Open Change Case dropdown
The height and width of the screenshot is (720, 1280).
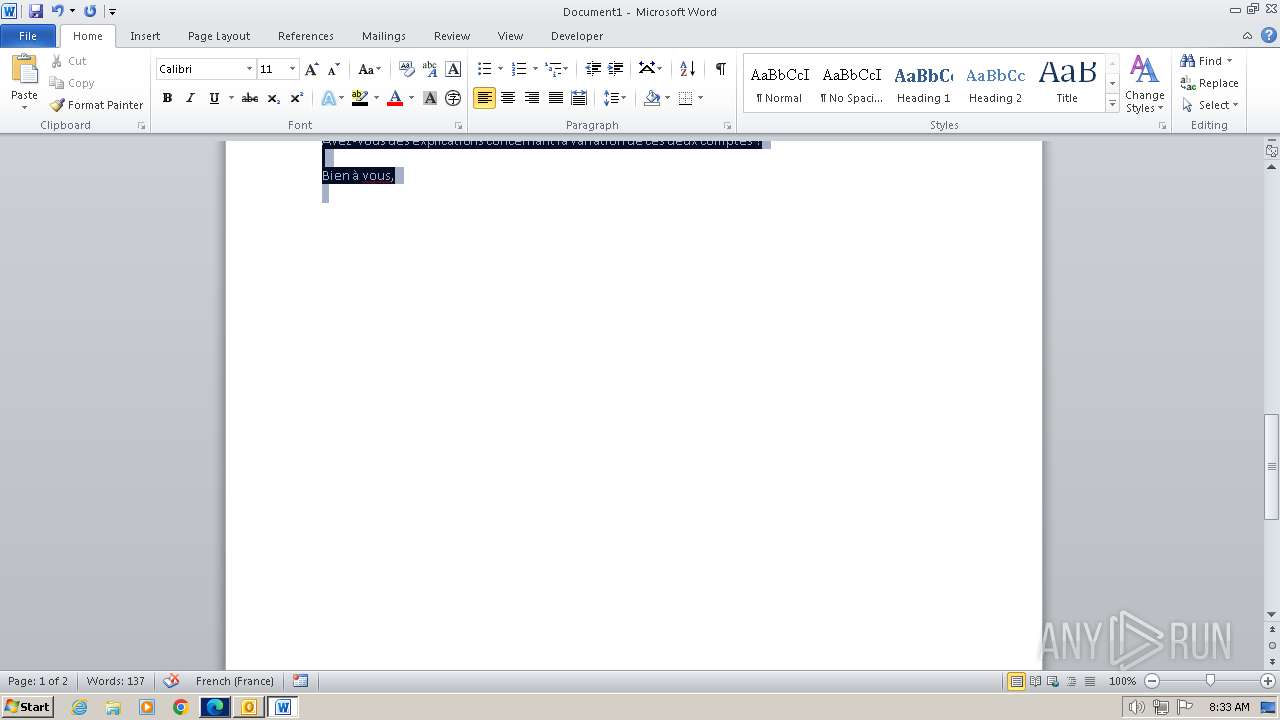[x=369, y=69]
